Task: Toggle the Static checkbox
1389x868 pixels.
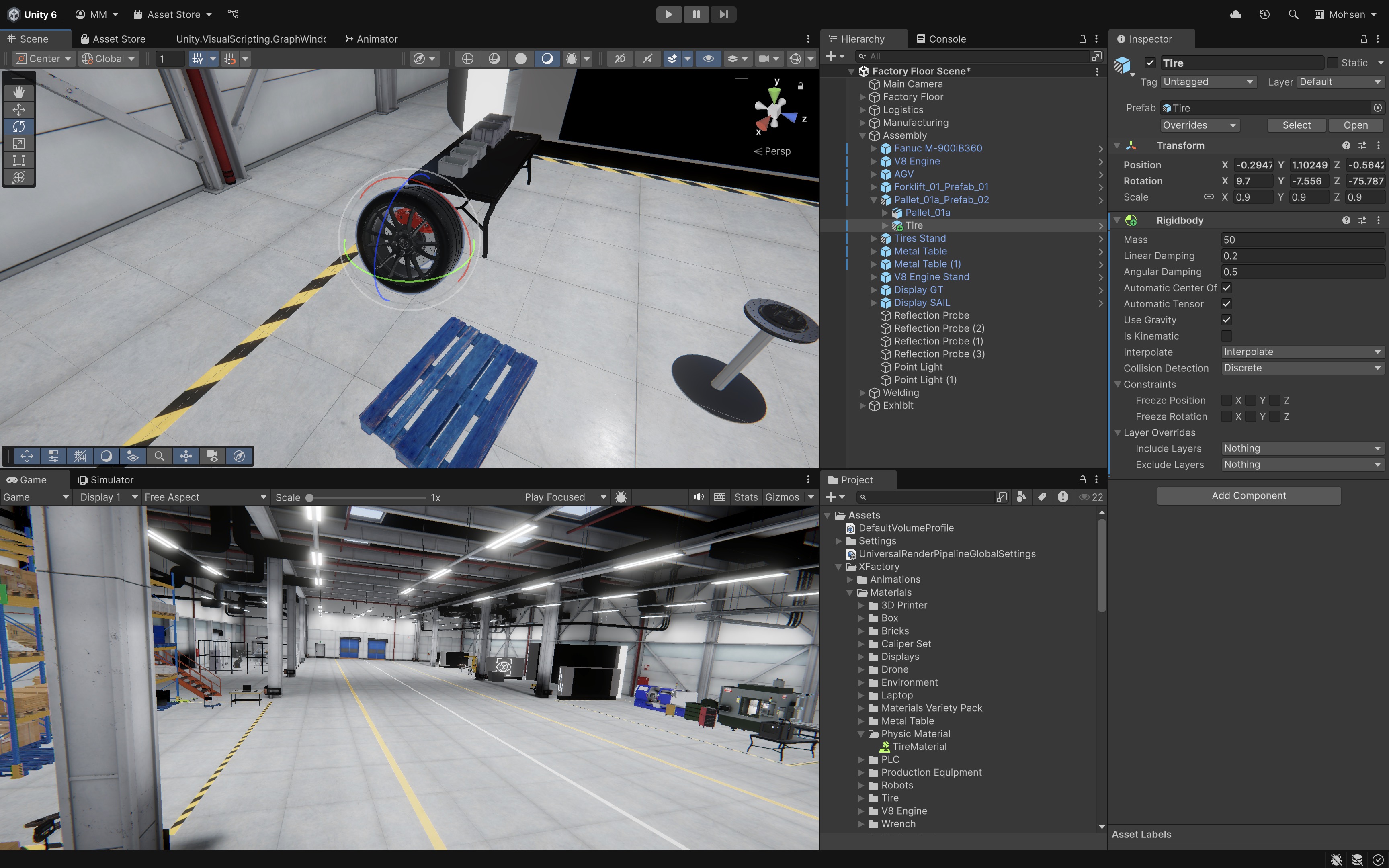Action: [x=1333, y=63]
